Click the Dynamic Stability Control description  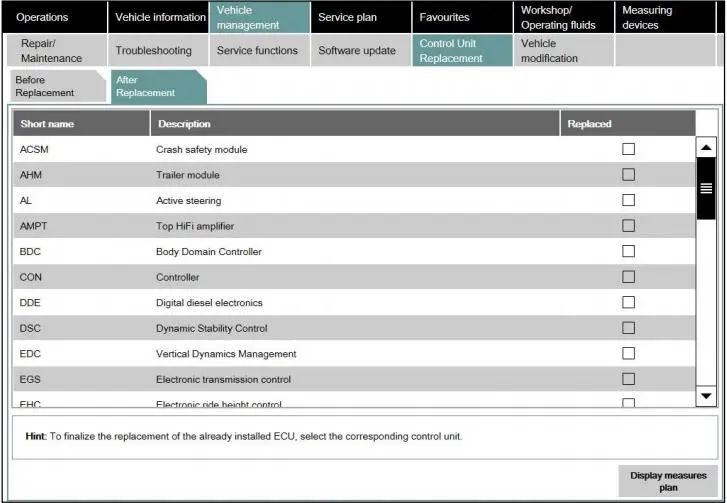pyautogui.click(x=211, y=328)
